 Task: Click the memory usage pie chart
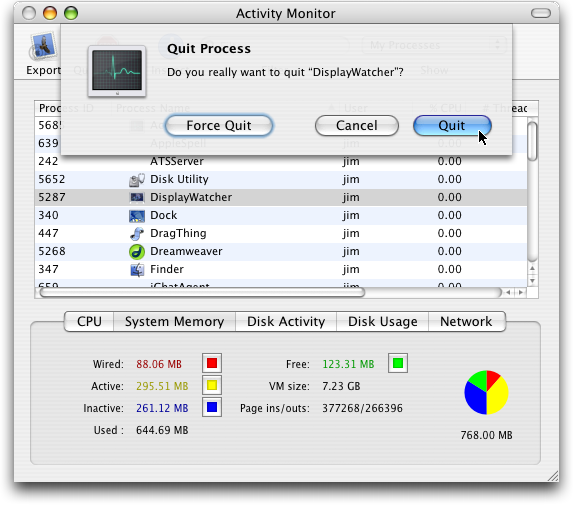click(486, 392)
